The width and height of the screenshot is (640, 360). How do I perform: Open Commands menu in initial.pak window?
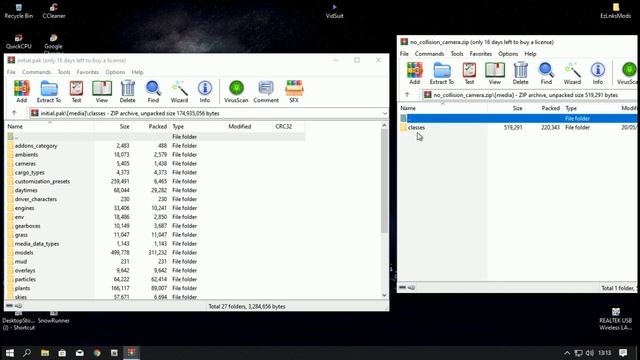click(x=36, y=72)
